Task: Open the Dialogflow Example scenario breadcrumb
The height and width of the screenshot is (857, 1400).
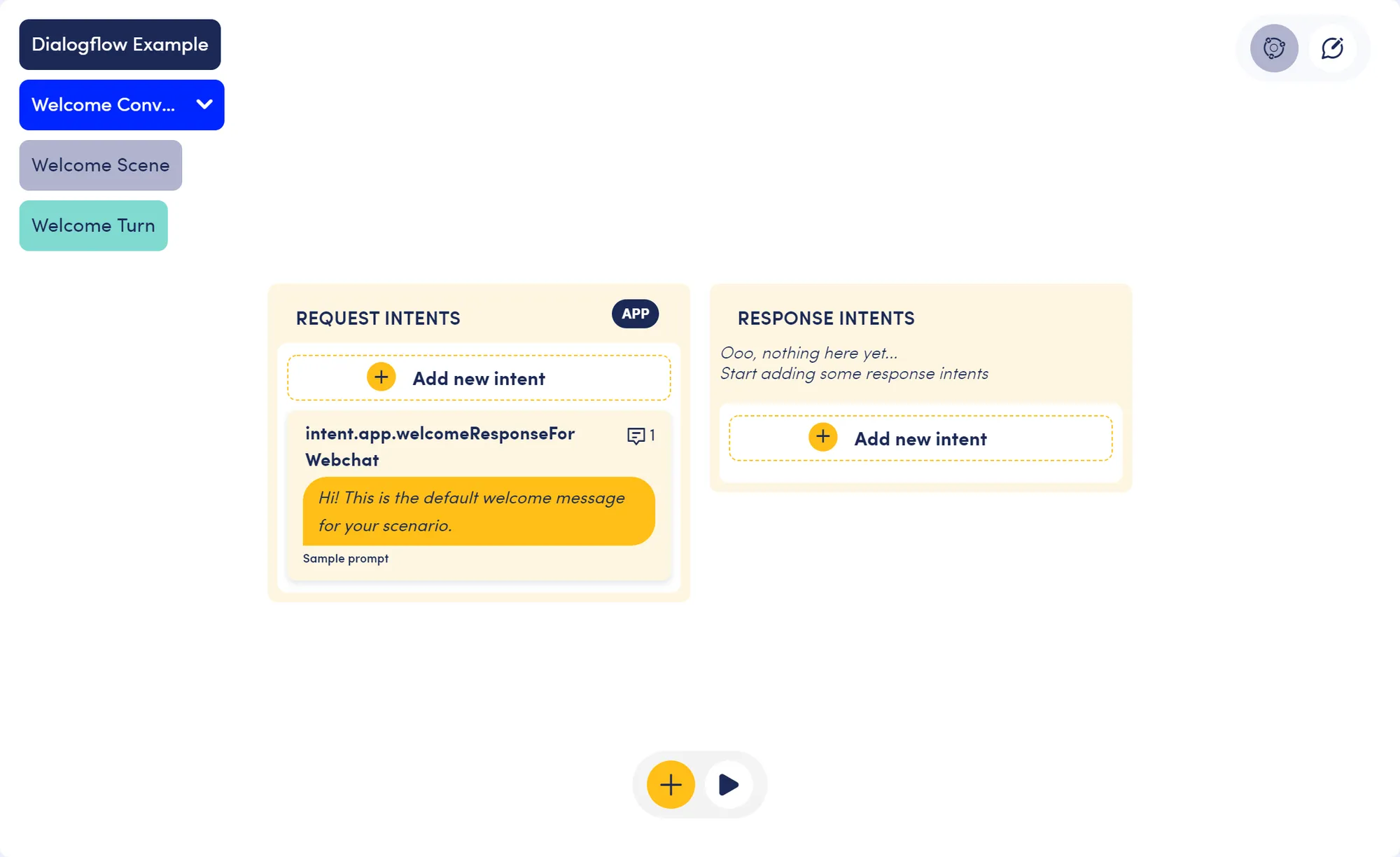Action: pyautogui.click(x=120, y=45)
